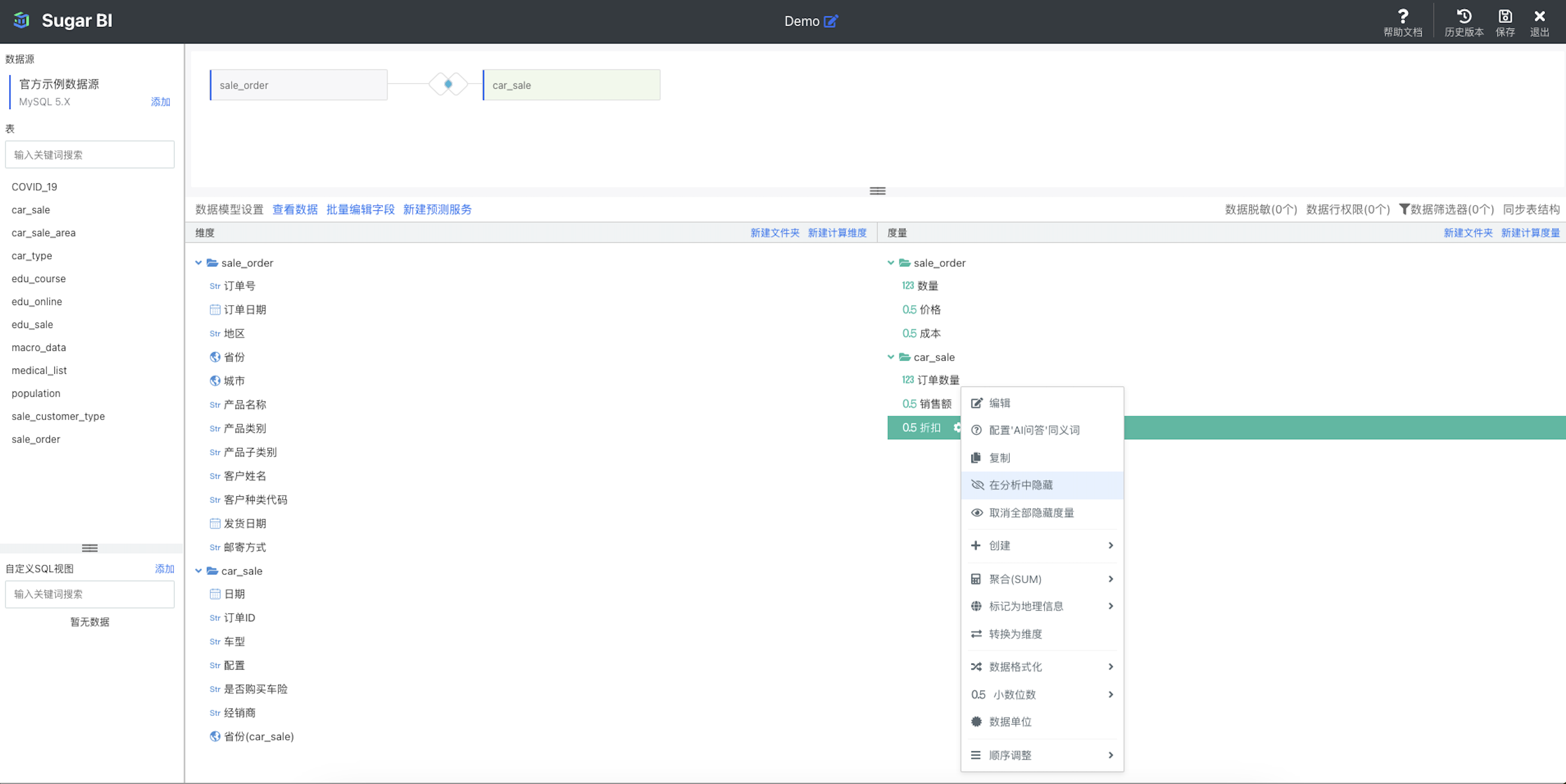Click gear icon on 折扣 row
The width and height of the screenshot is (1566, 784).
coord(957,428)
